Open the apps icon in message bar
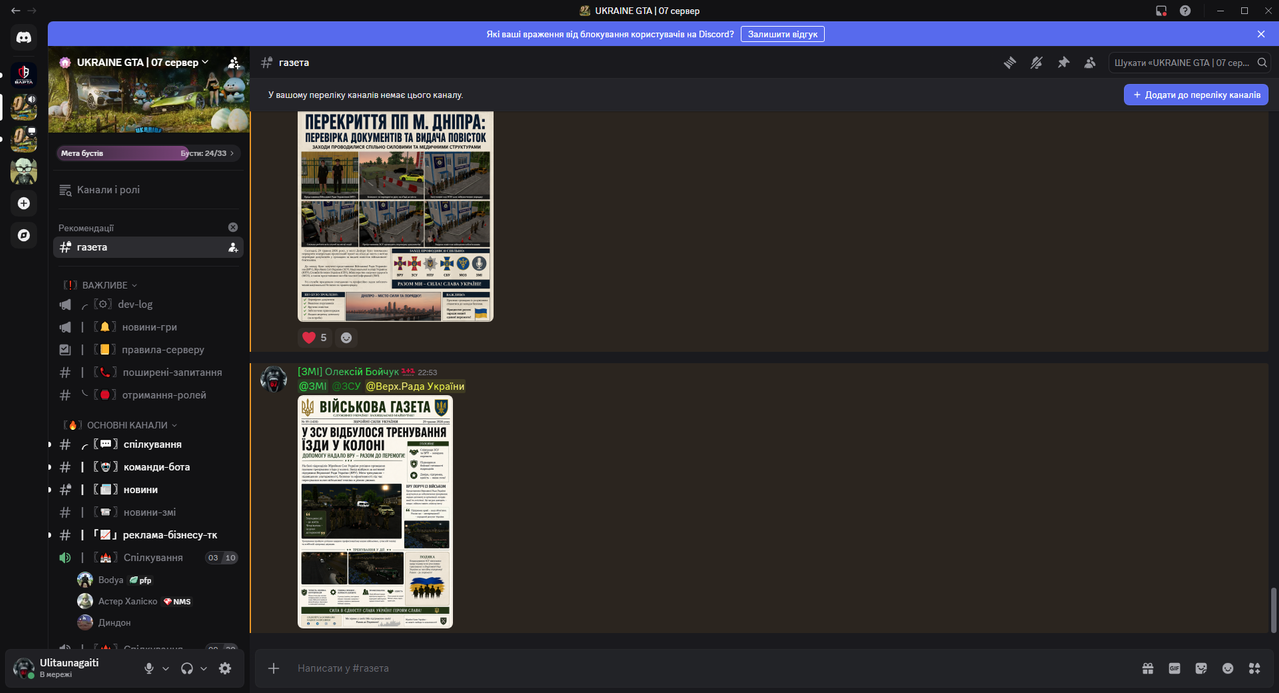This screenshot has width=1279, height=693. click(1254, 668)
